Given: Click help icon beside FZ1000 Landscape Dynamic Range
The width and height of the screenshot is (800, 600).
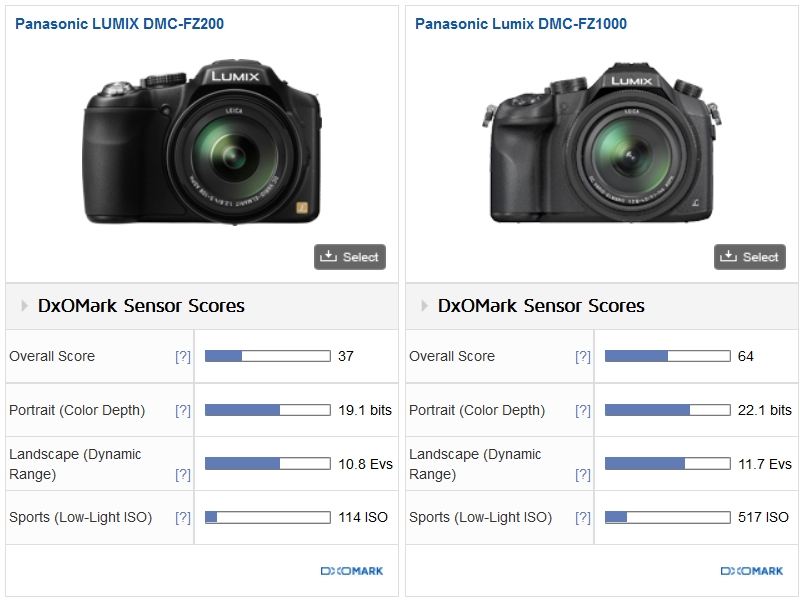Looking at the screenshot, I should click(583, 474).
